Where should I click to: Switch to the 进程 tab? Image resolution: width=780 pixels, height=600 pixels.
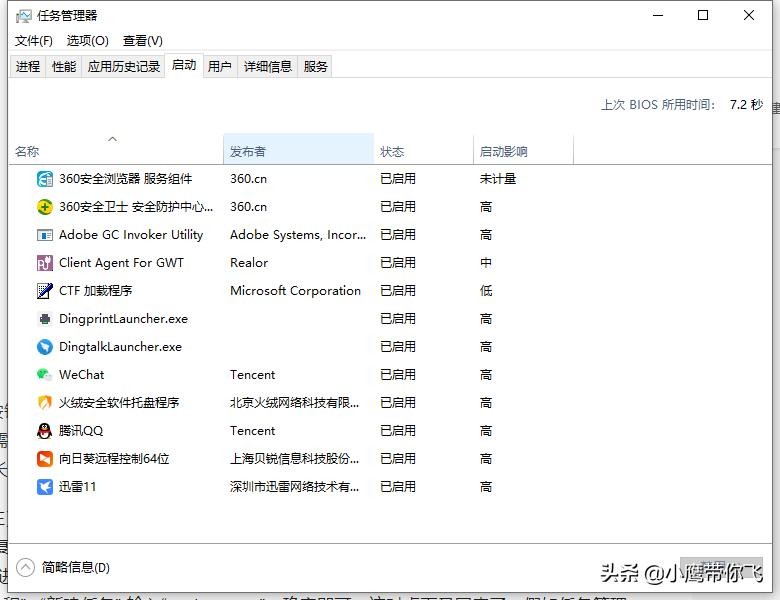(x=28, y=67)
